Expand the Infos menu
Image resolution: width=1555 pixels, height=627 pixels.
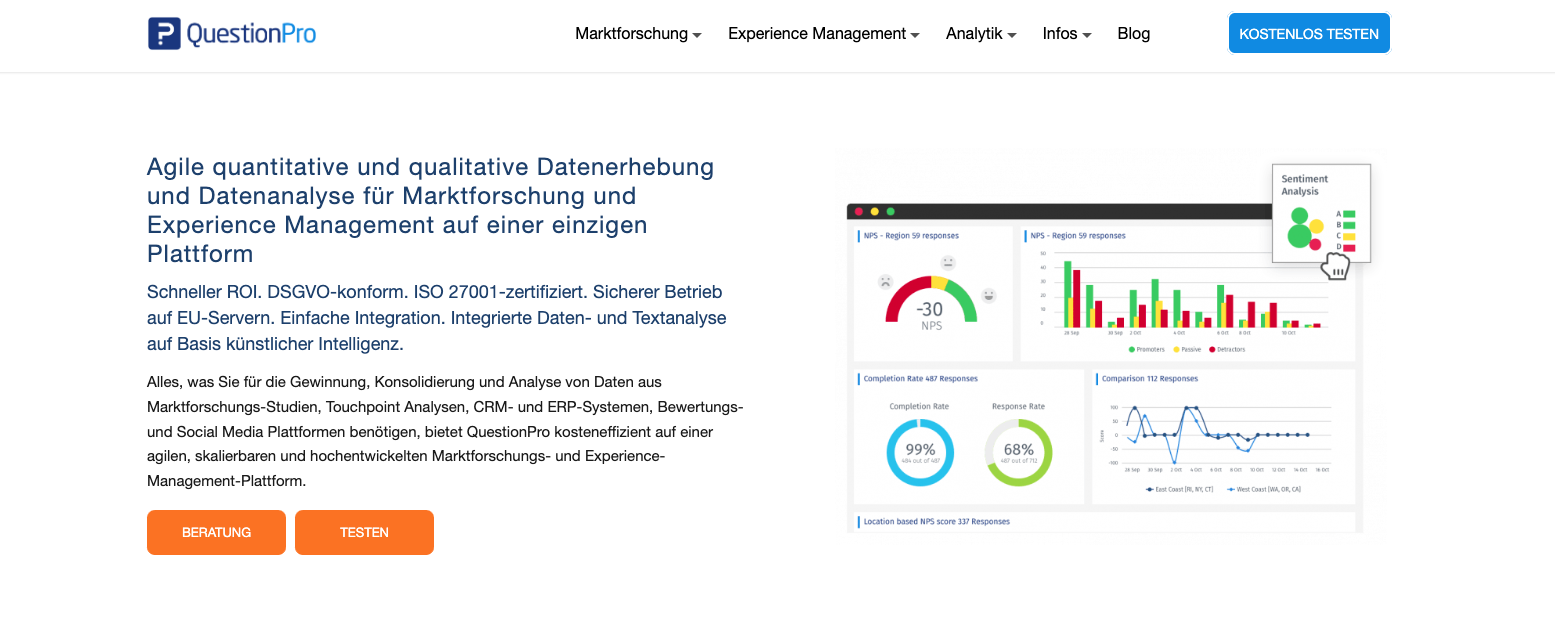click(1066, 34)
